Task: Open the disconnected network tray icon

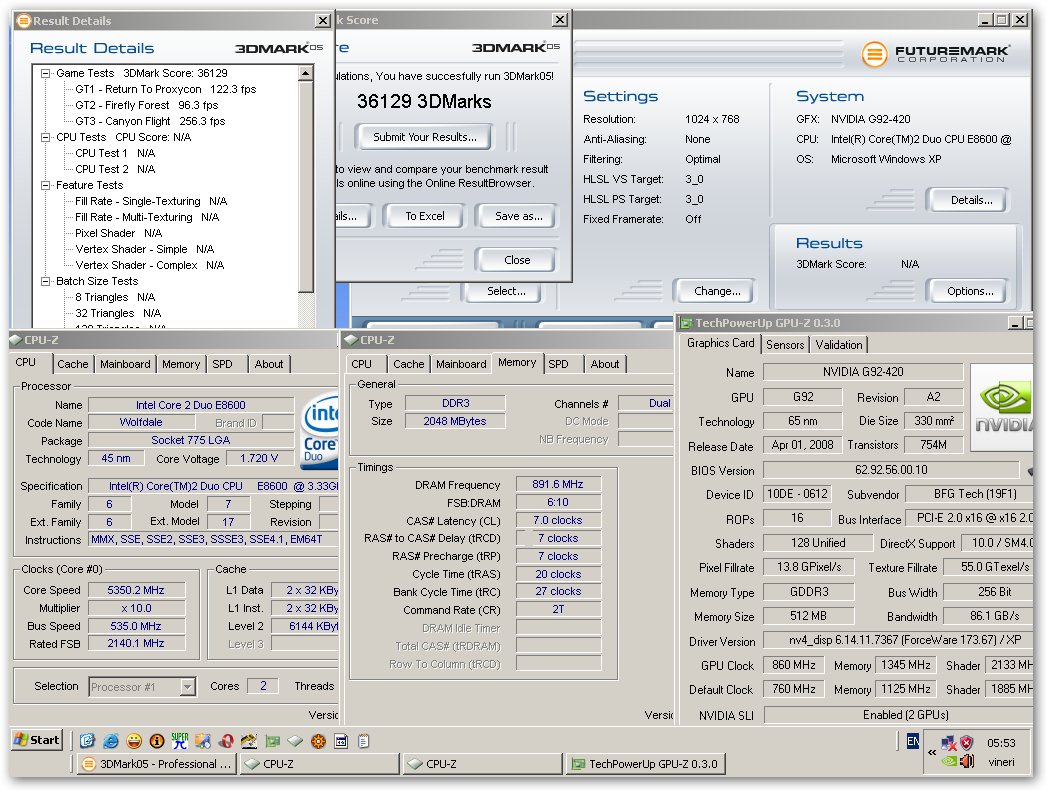Action: (948, 742)
